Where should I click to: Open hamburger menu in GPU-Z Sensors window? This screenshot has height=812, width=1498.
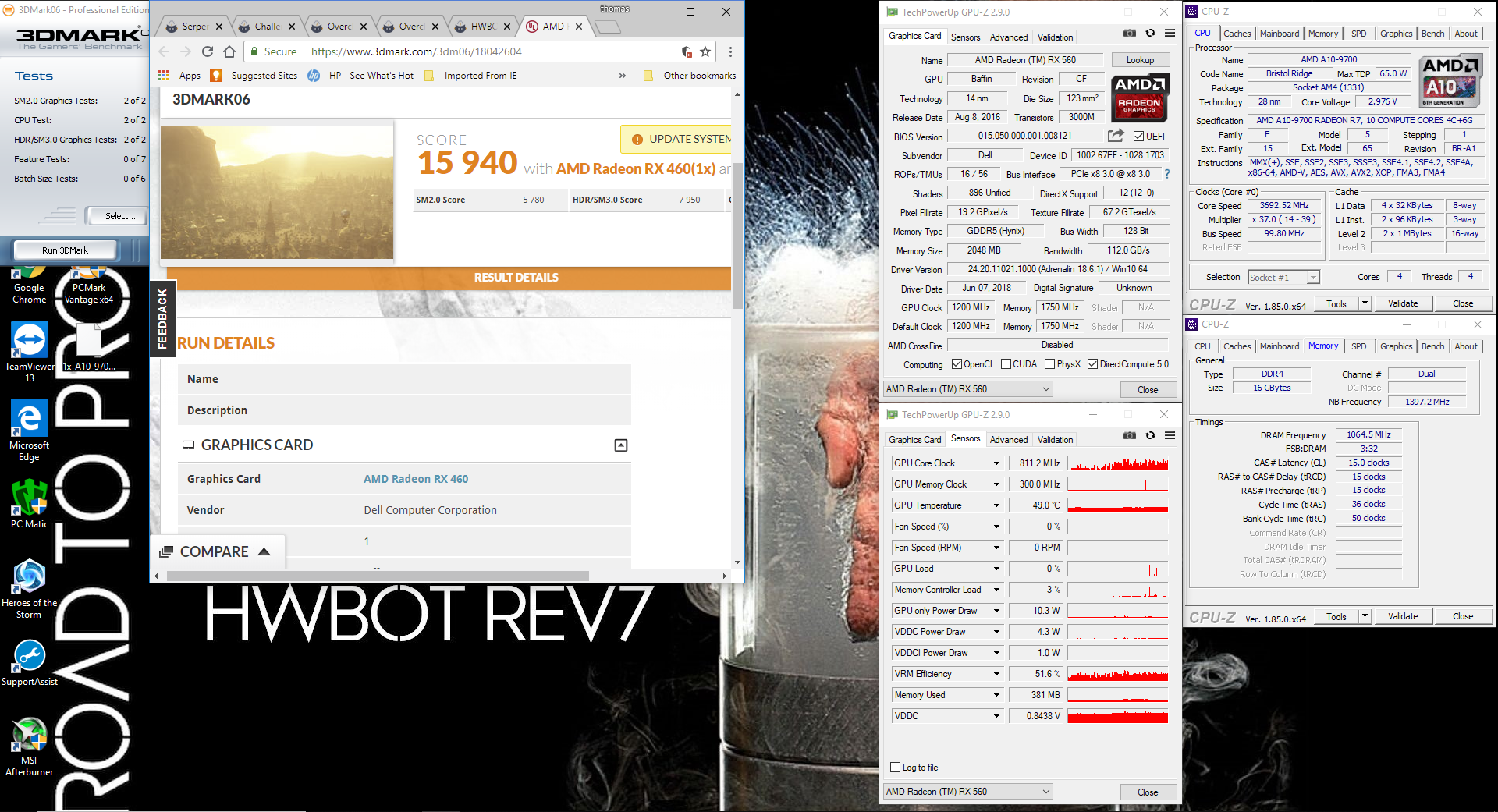(1170, 435)
